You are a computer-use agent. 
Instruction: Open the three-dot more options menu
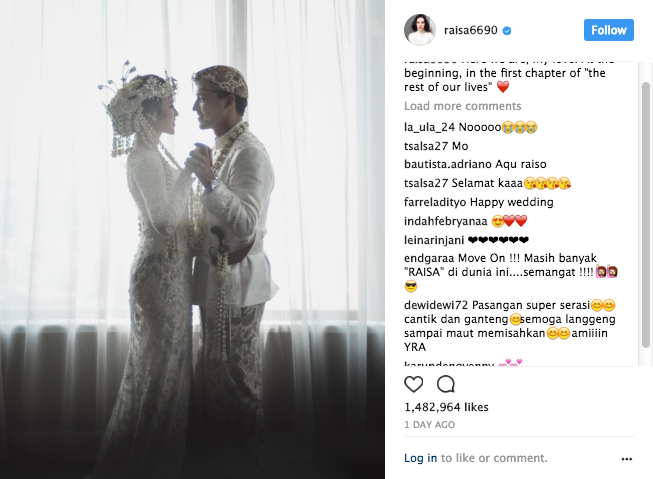coord(627,459)
